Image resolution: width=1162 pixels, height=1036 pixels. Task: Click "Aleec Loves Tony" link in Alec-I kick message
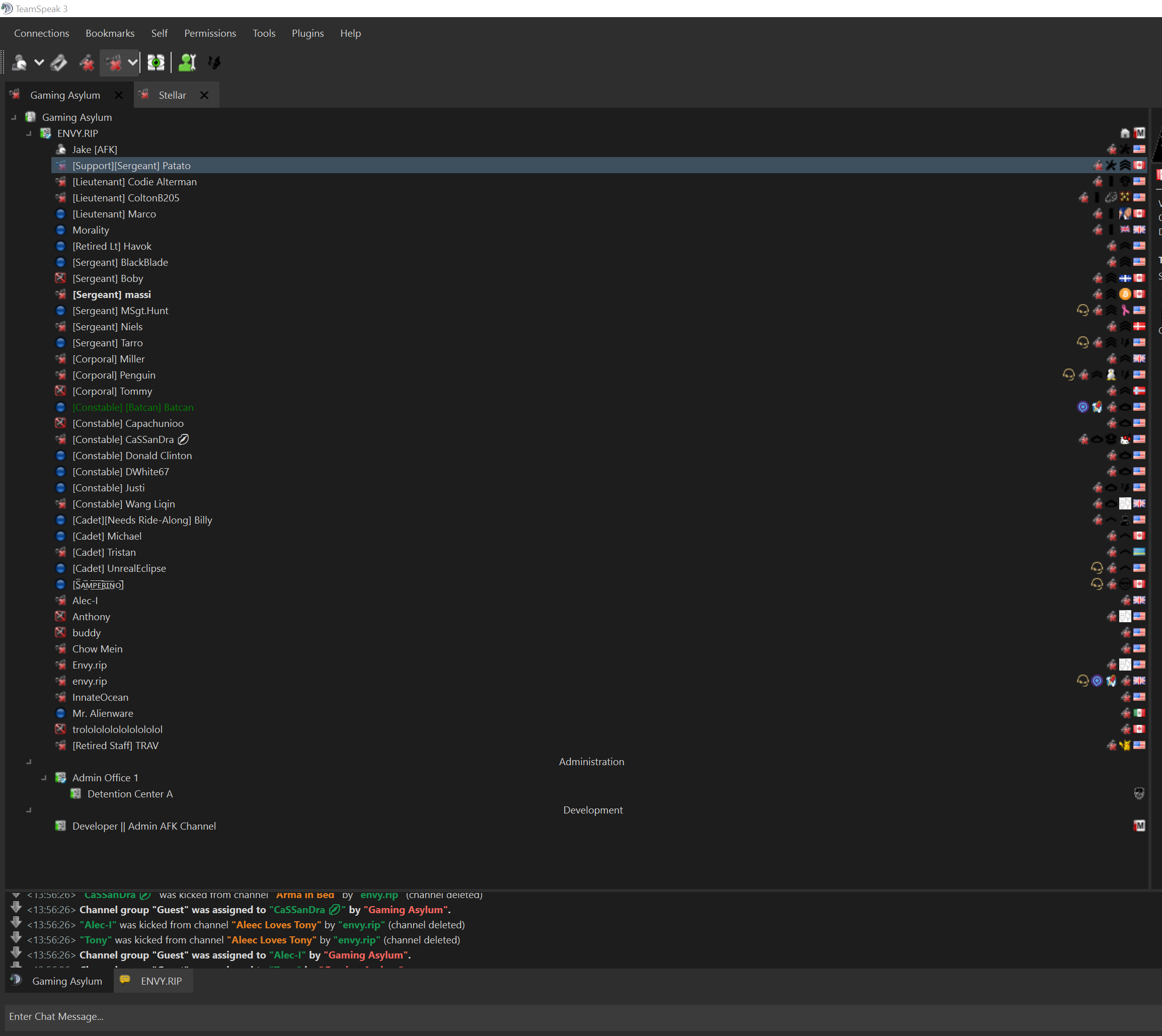click(x=276, y=924)
